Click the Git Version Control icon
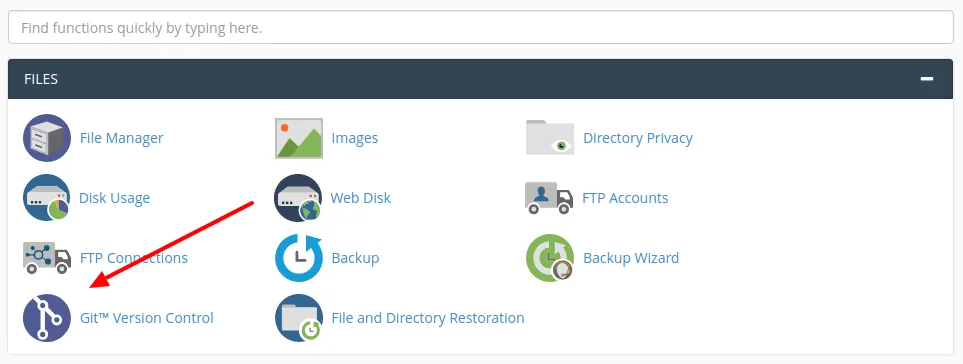Viewport: 963px width, 364px height. [x=47, y=318]
